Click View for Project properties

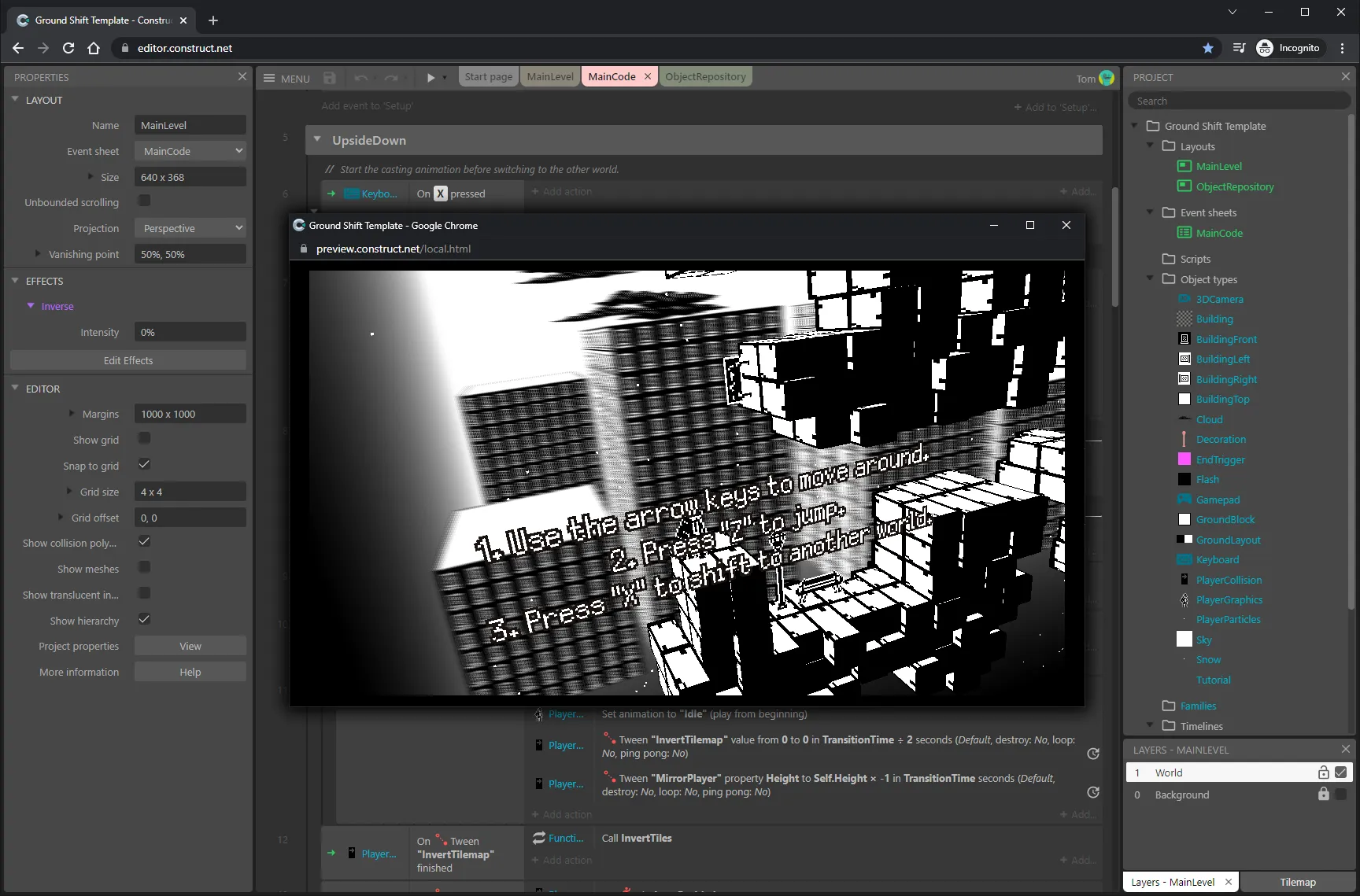[x=190, y=645]
